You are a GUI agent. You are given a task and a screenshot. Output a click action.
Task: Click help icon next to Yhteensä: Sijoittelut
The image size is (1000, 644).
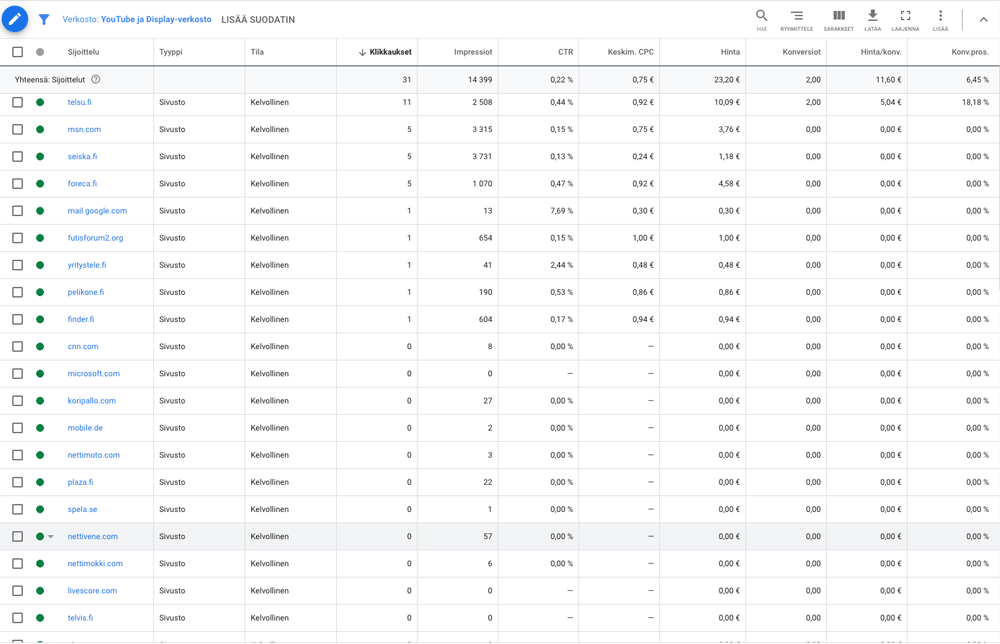point(96,79)
